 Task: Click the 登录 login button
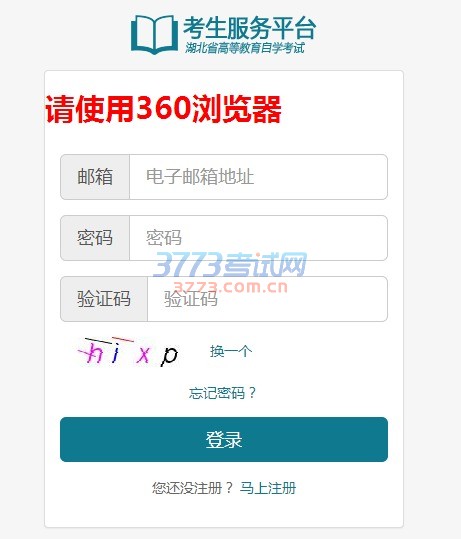tap(224, 439)
